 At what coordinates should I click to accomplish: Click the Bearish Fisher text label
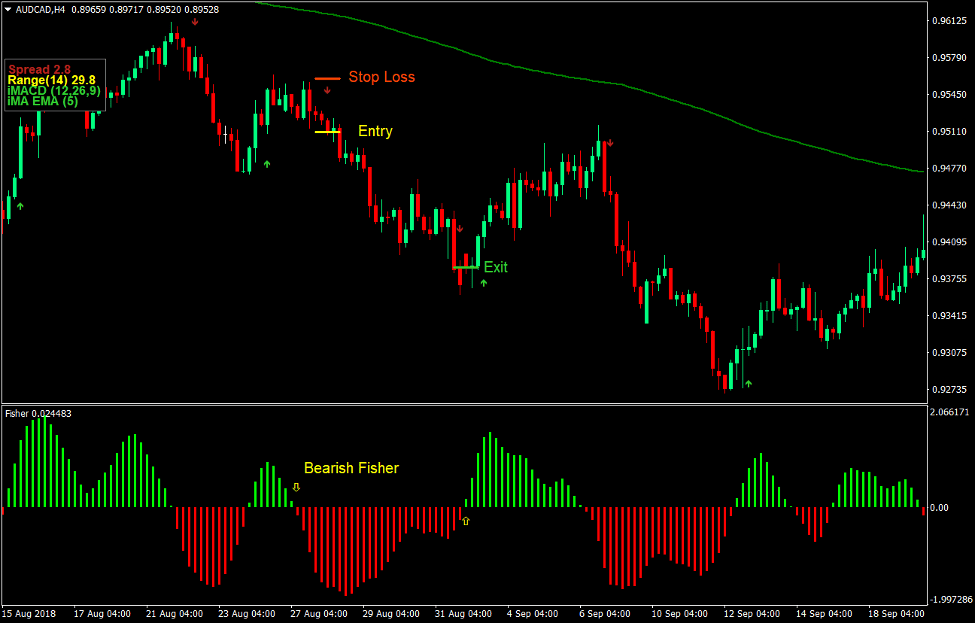click(x=352, y=468)
